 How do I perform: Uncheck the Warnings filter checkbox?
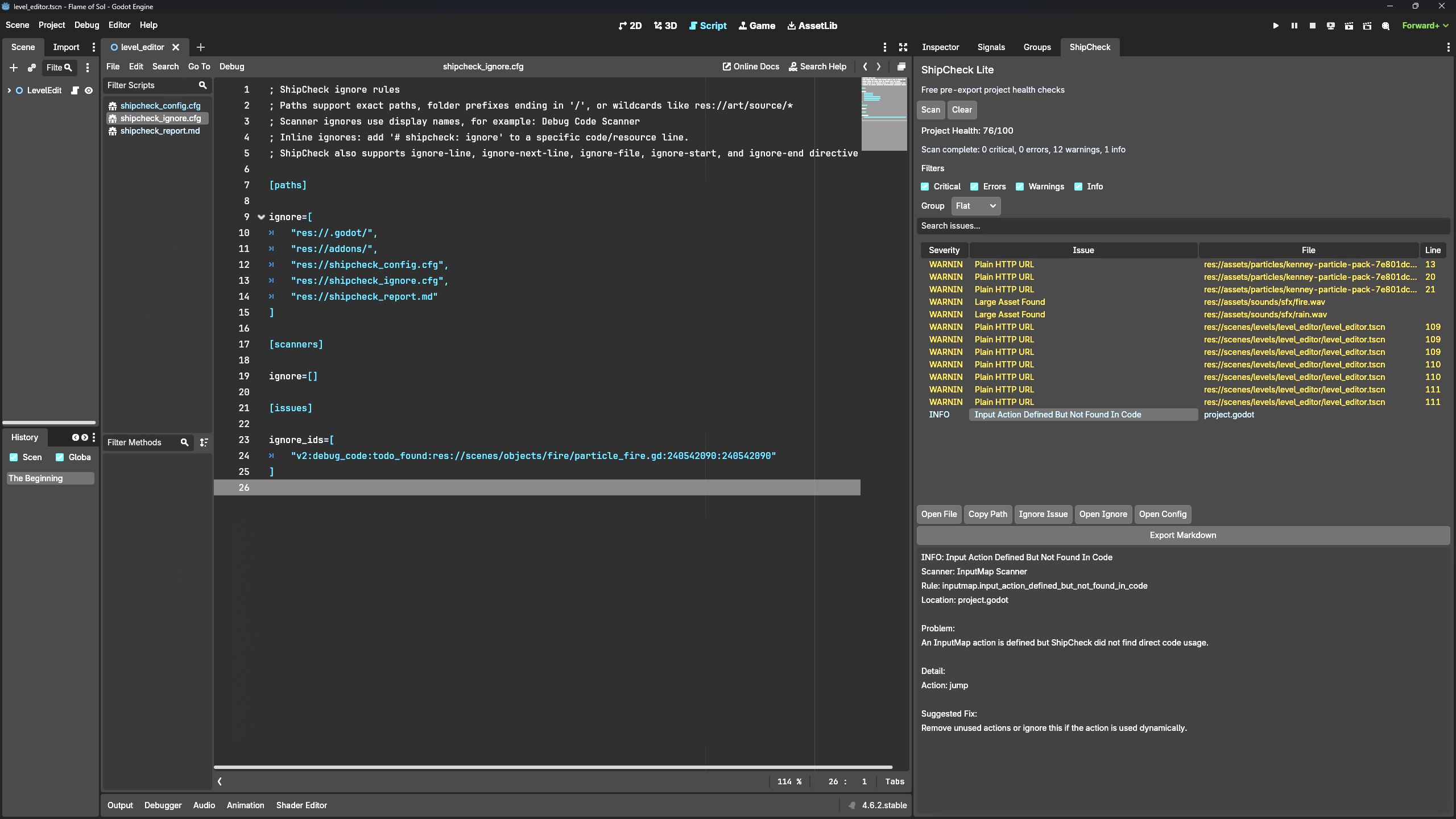[1020, 187]
